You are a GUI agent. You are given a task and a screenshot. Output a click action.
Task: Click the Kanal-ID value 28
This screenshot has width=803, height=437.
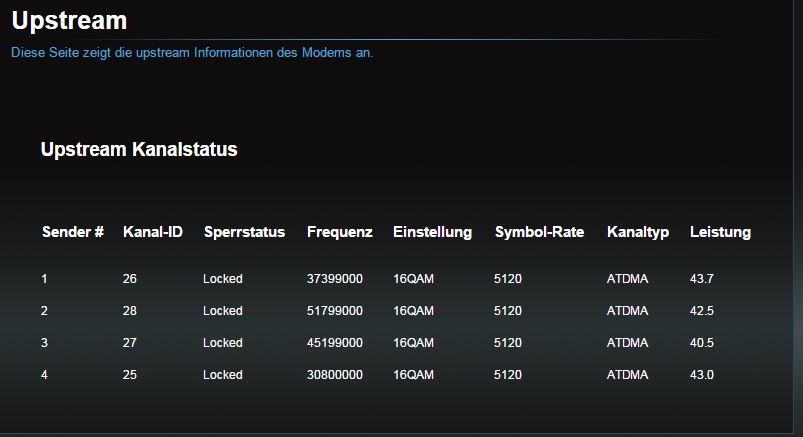tap(130, 311)
